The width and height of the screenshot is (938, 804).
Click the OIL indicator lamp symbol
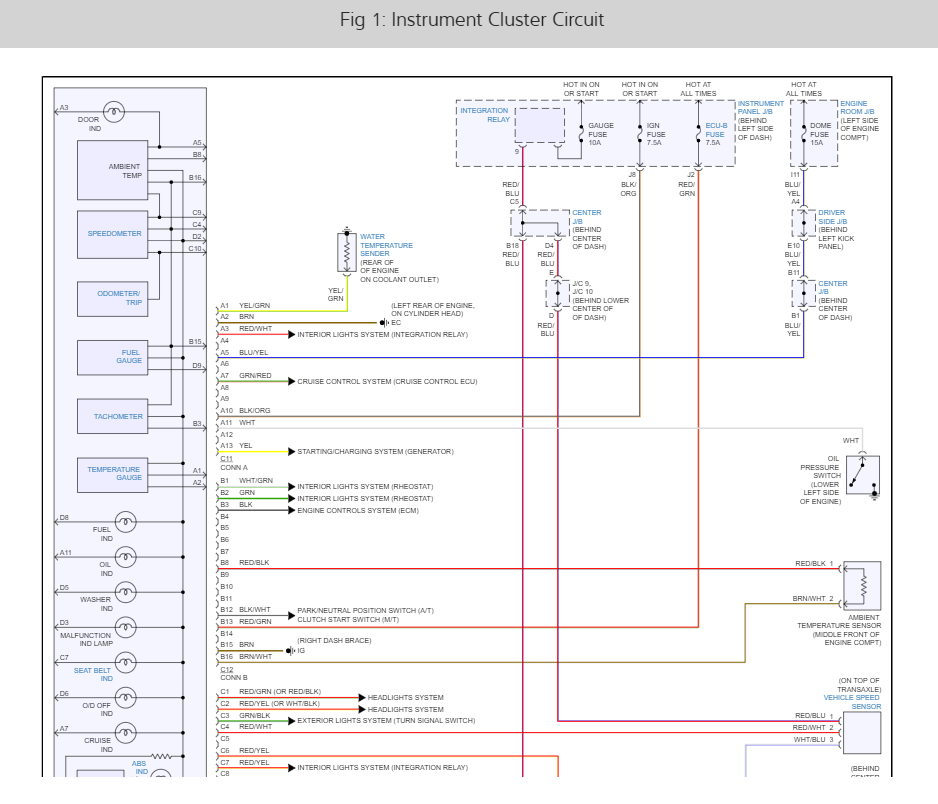point(126,556)
